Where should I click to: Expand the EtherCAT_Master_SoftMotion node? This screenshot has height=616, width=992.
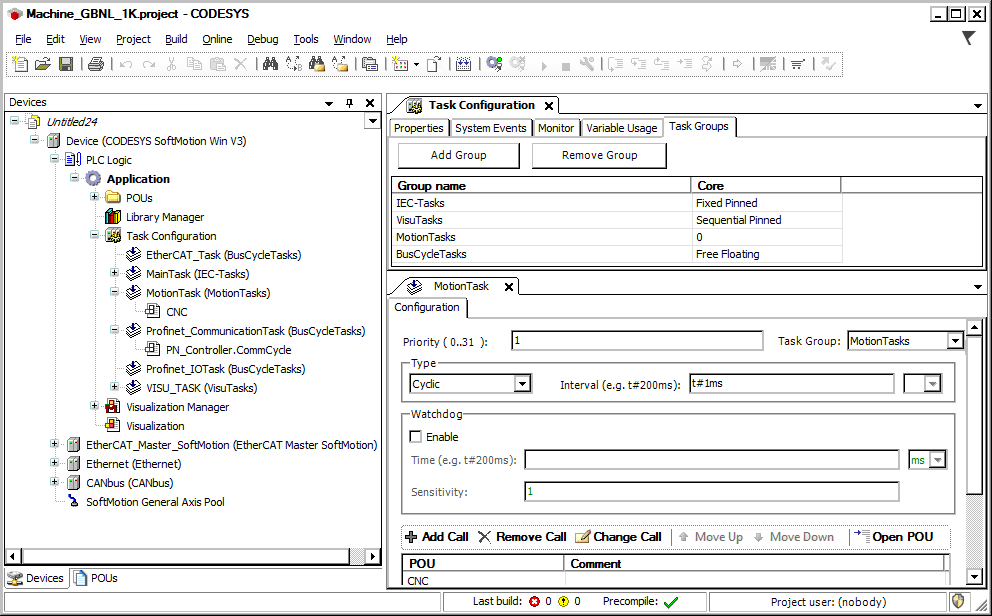(54, 444)
